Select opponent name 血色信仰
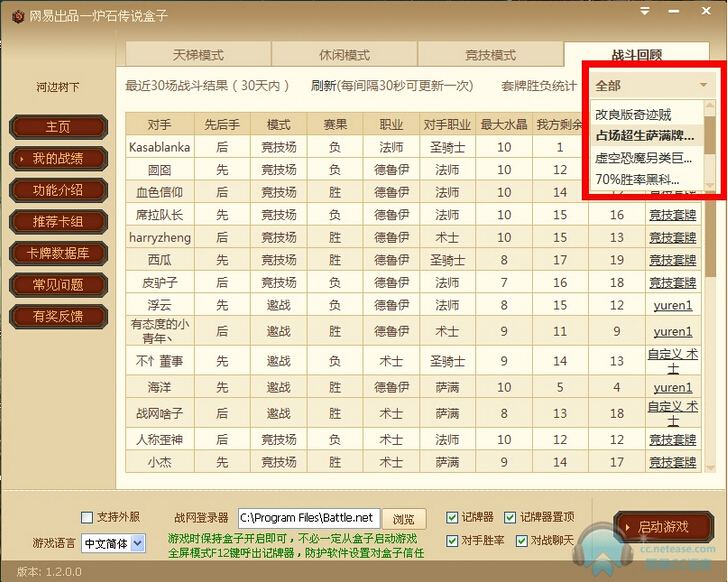The height and width of the screenshot is (582, 728). (x=160, y=192)
